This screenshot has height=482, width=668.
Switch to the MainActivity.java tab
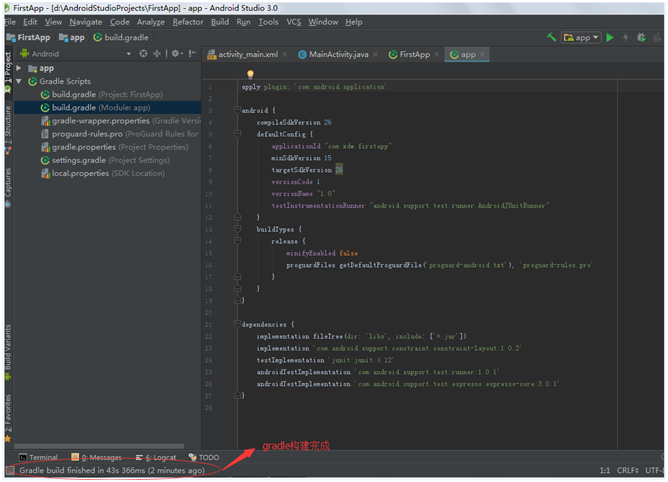point(338,54)
